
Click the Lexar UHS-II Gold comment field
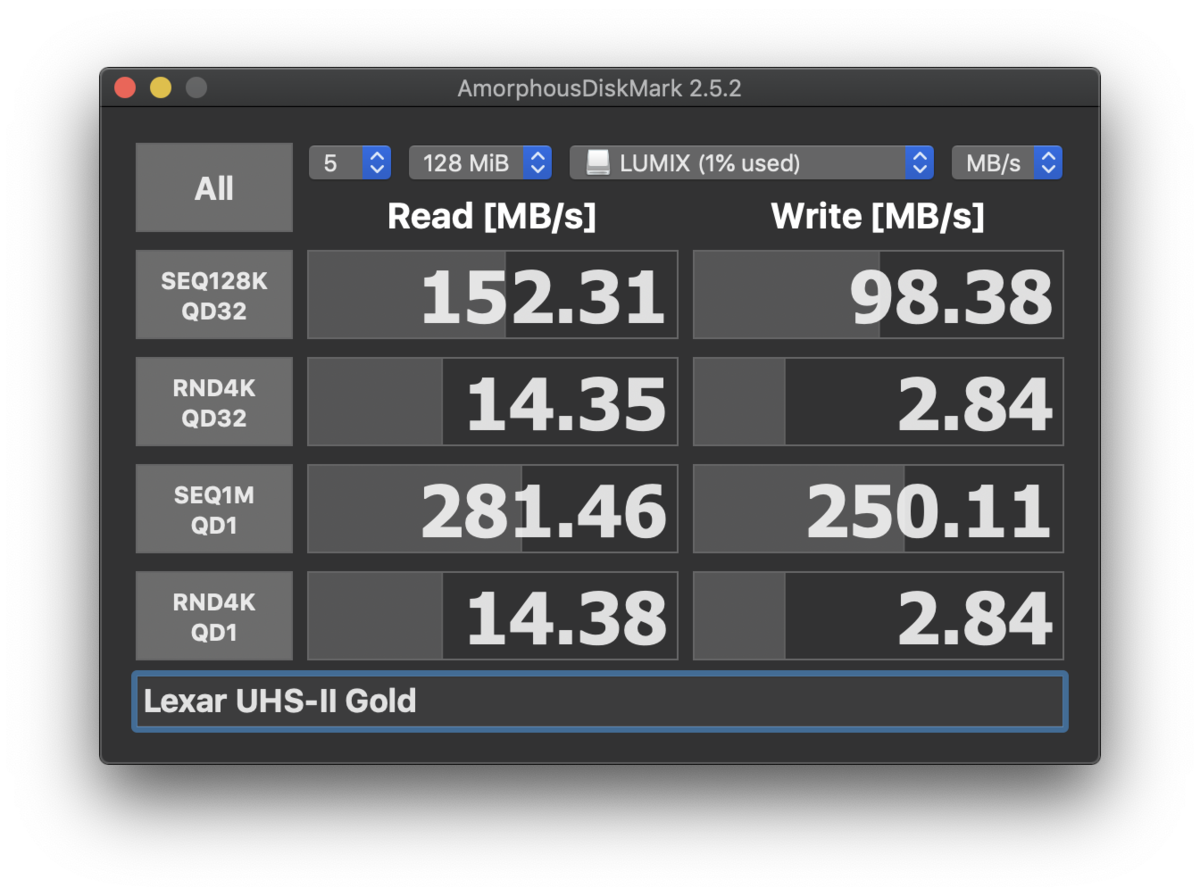pos(600,701)
